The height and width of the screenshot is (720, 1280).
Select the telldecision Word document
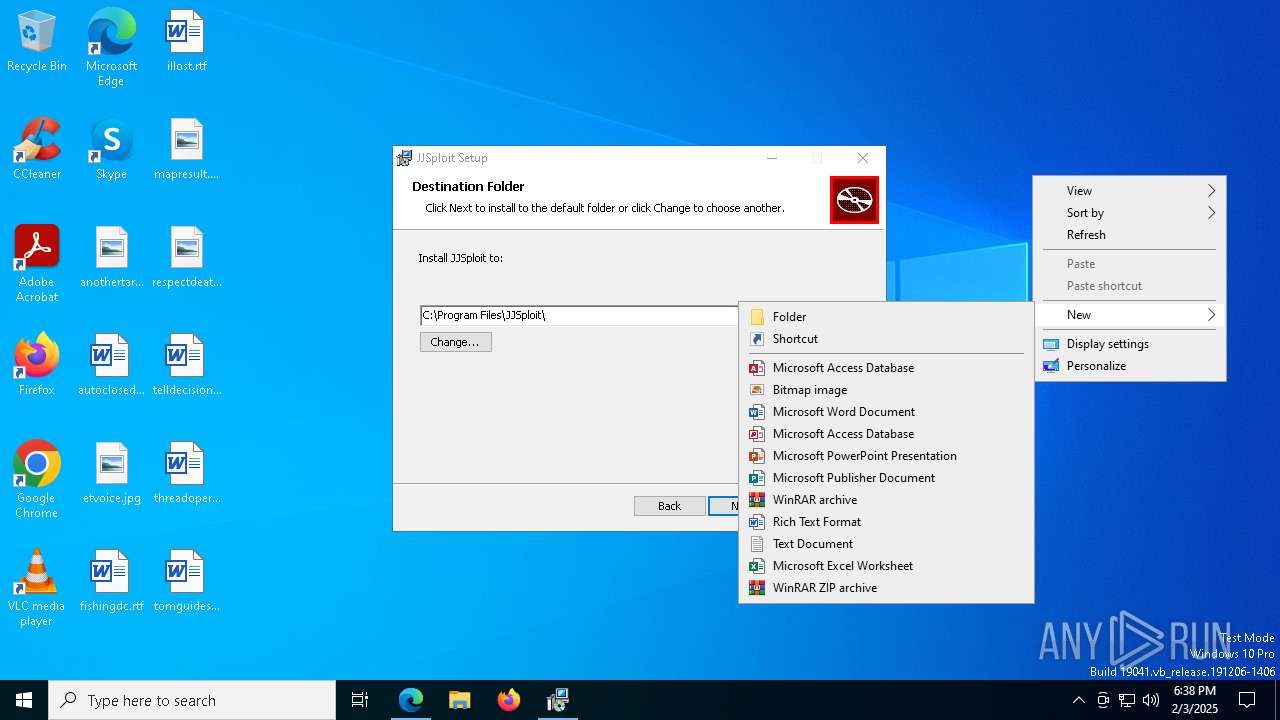click(x=186, y=366)
